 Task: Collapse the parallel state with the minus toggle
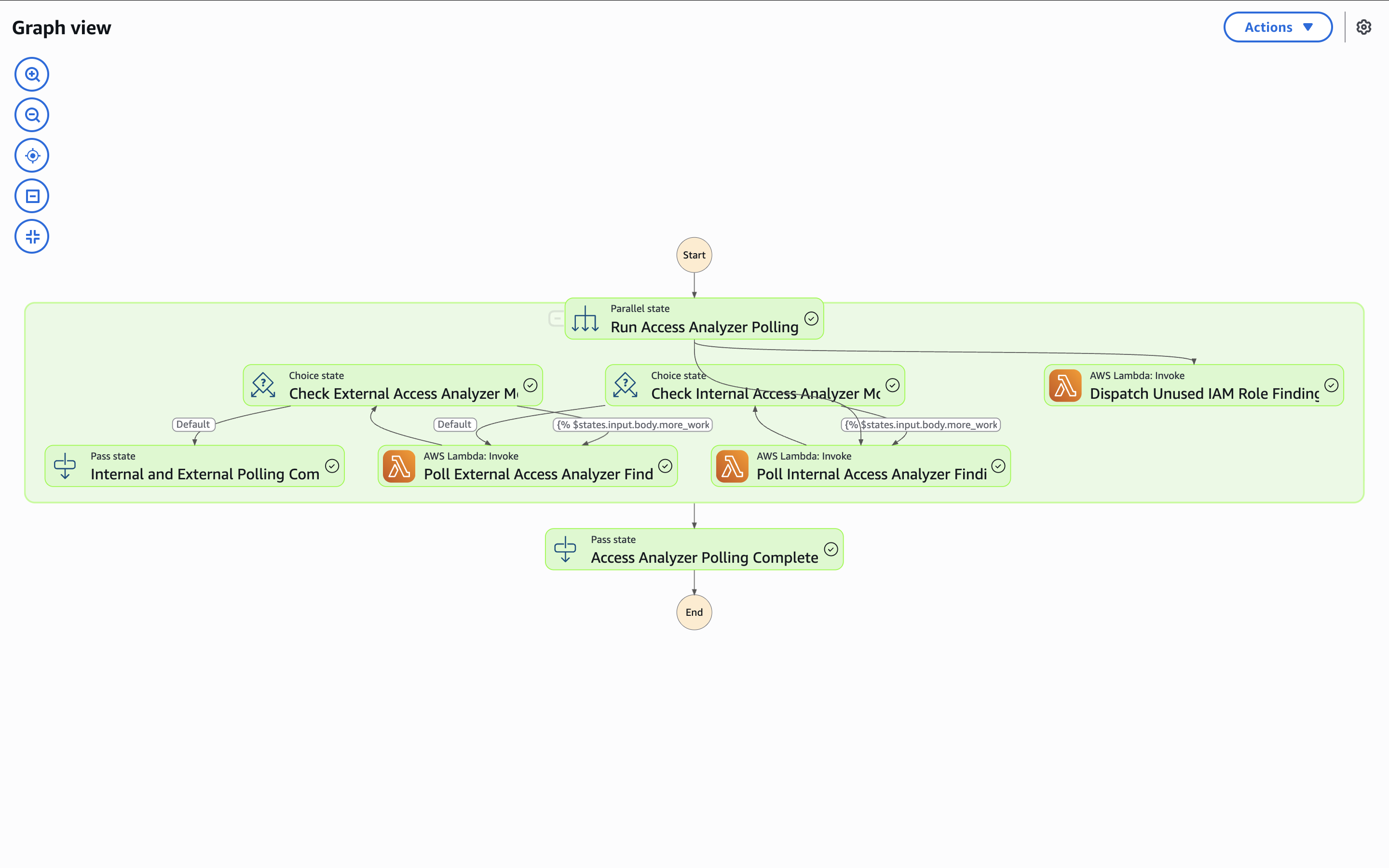[x=556, y=318]
